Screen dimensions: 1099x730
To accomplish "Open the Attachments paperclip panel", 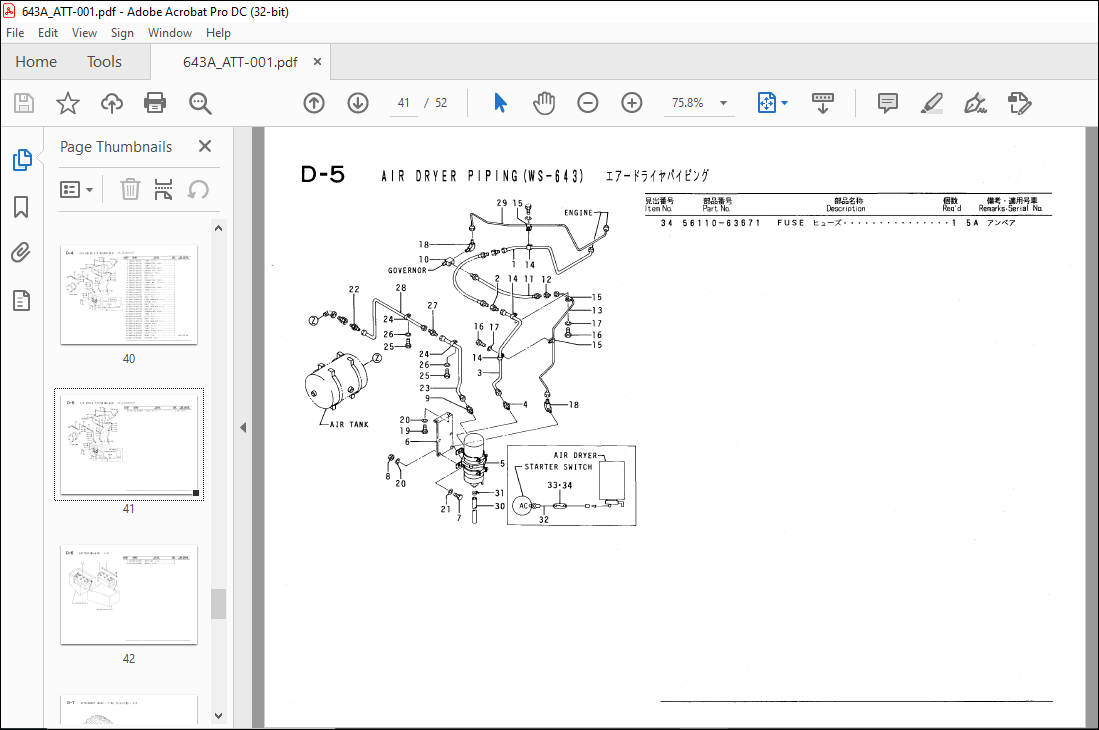I will (x=21, y=252).
